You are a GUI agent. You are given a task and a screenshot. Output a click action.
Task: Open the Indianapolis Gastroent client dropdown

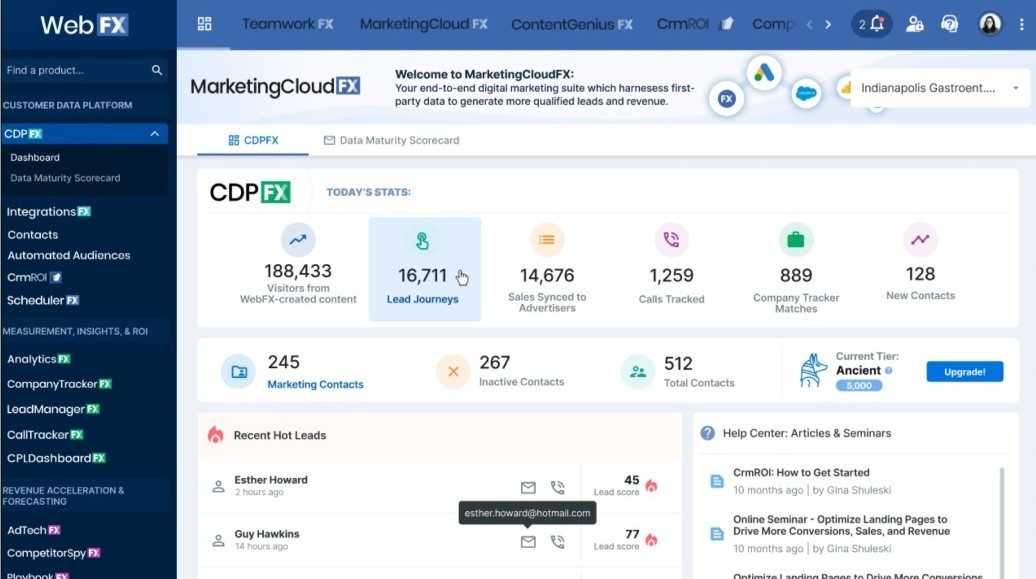pos(940,88)
